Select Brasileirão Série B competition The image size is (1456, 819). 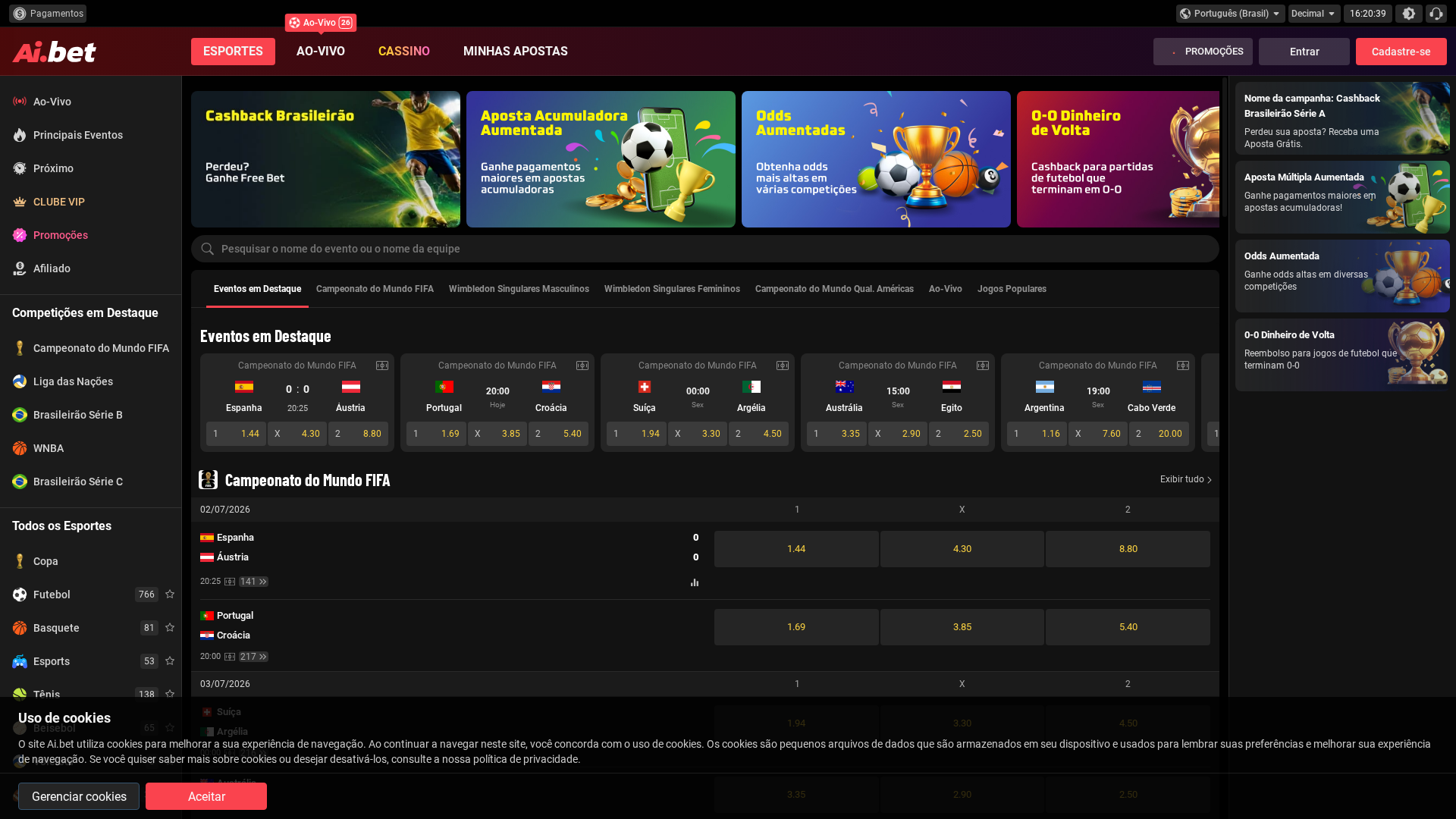tap(91, 415)
